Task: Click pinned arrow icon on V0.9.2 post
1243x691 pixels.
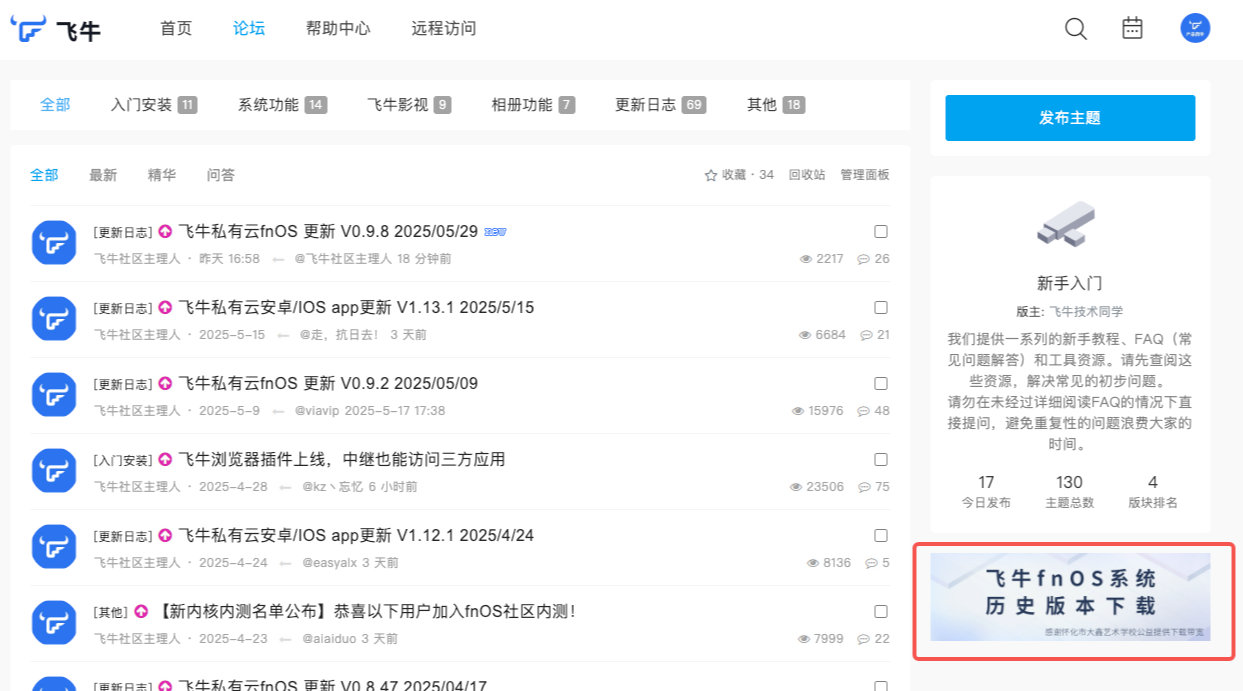Action: 165,384
